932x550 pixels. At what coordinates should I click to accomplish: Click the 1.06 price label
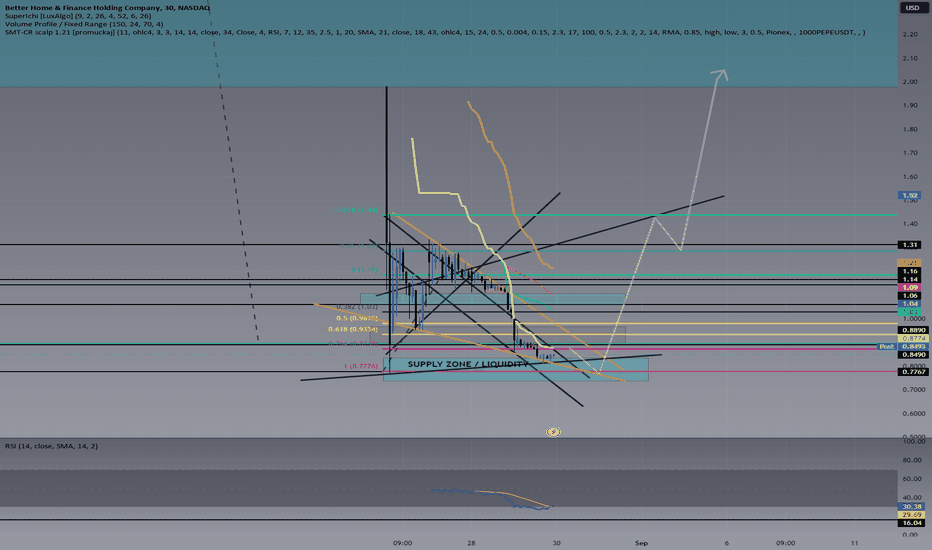pos(909,296)
